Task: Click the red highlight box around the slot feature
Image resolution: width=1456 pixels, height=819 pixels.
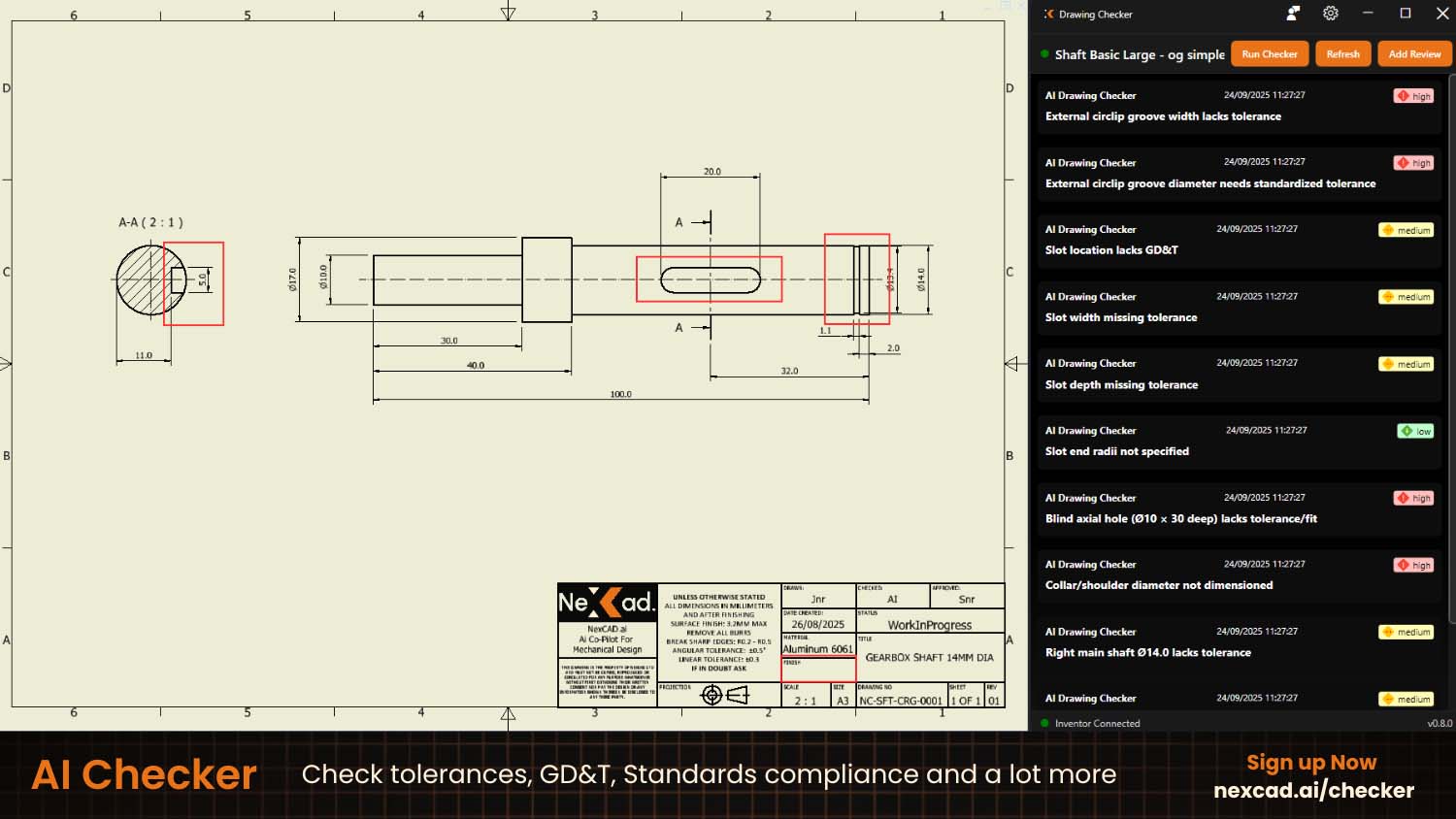Action: coord(710,279)
